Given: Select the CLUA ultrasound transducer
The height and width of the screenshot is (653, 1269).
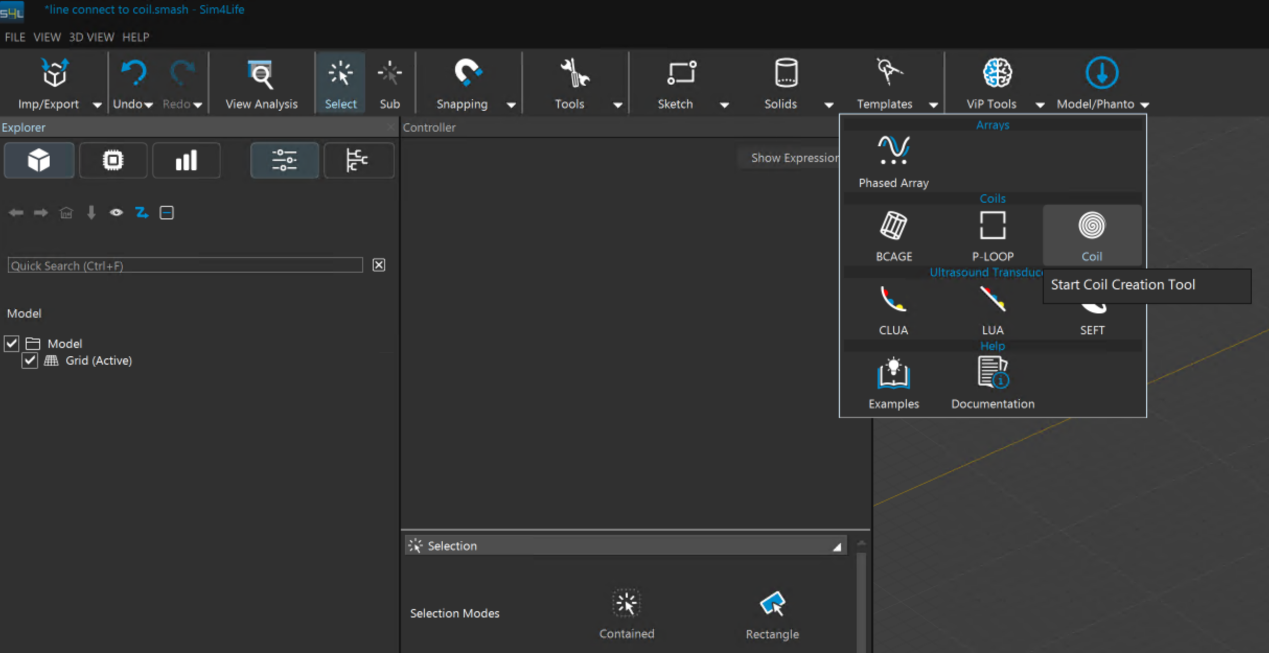Looking at the screenshot, I should coord(893,307).
